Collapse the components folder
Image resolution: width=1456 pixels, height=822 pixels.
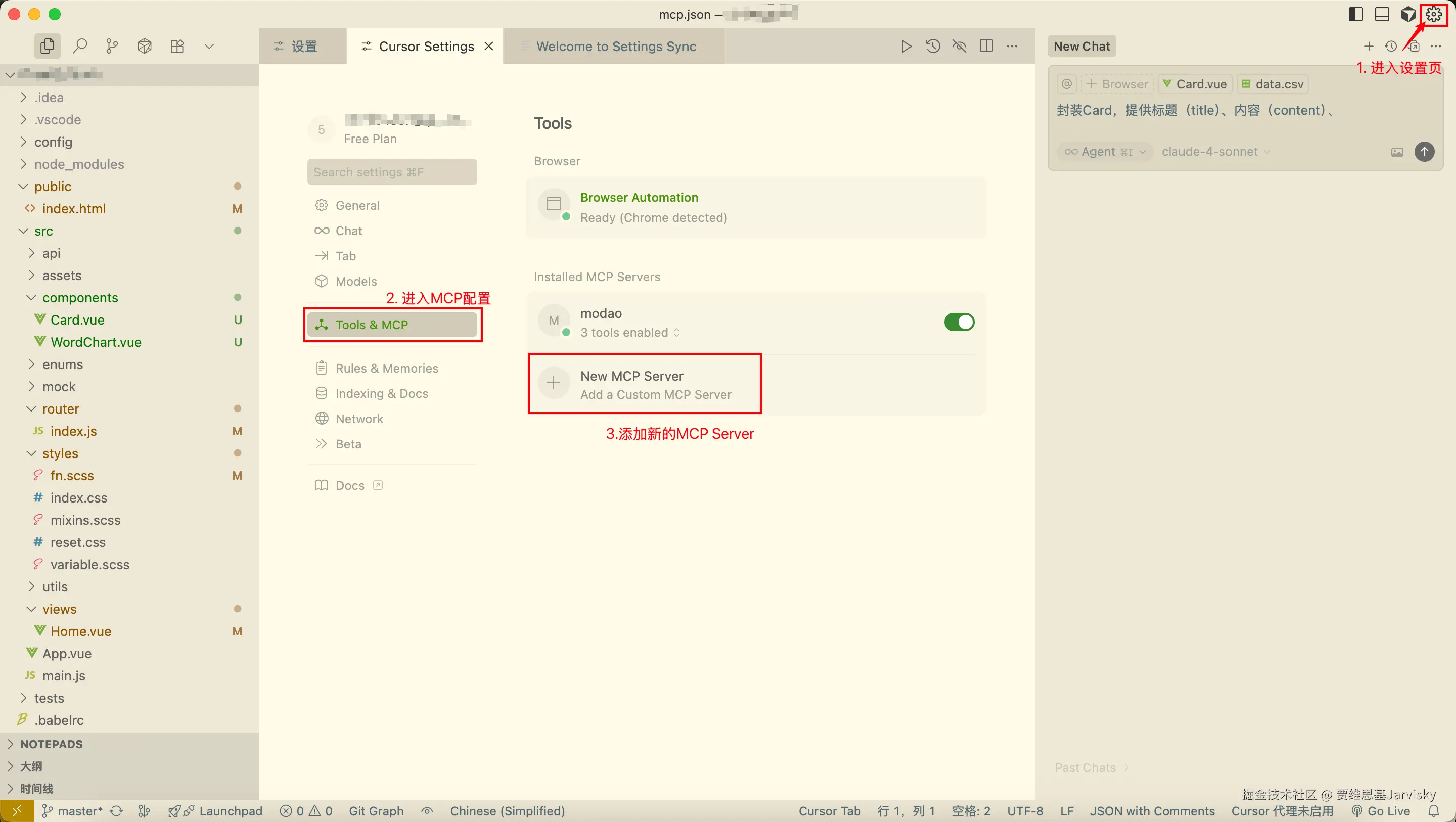coord(80,297)
